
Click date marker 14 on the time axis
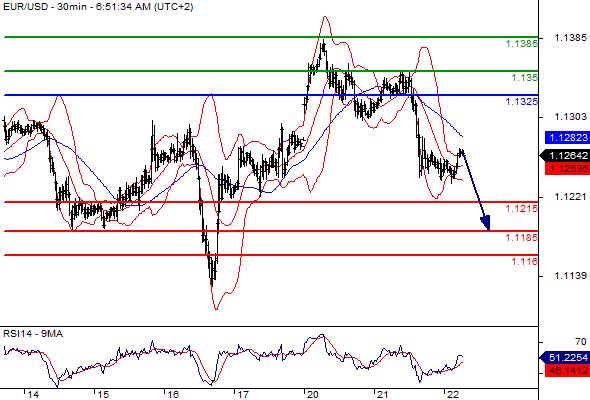(x=33, y=395)
